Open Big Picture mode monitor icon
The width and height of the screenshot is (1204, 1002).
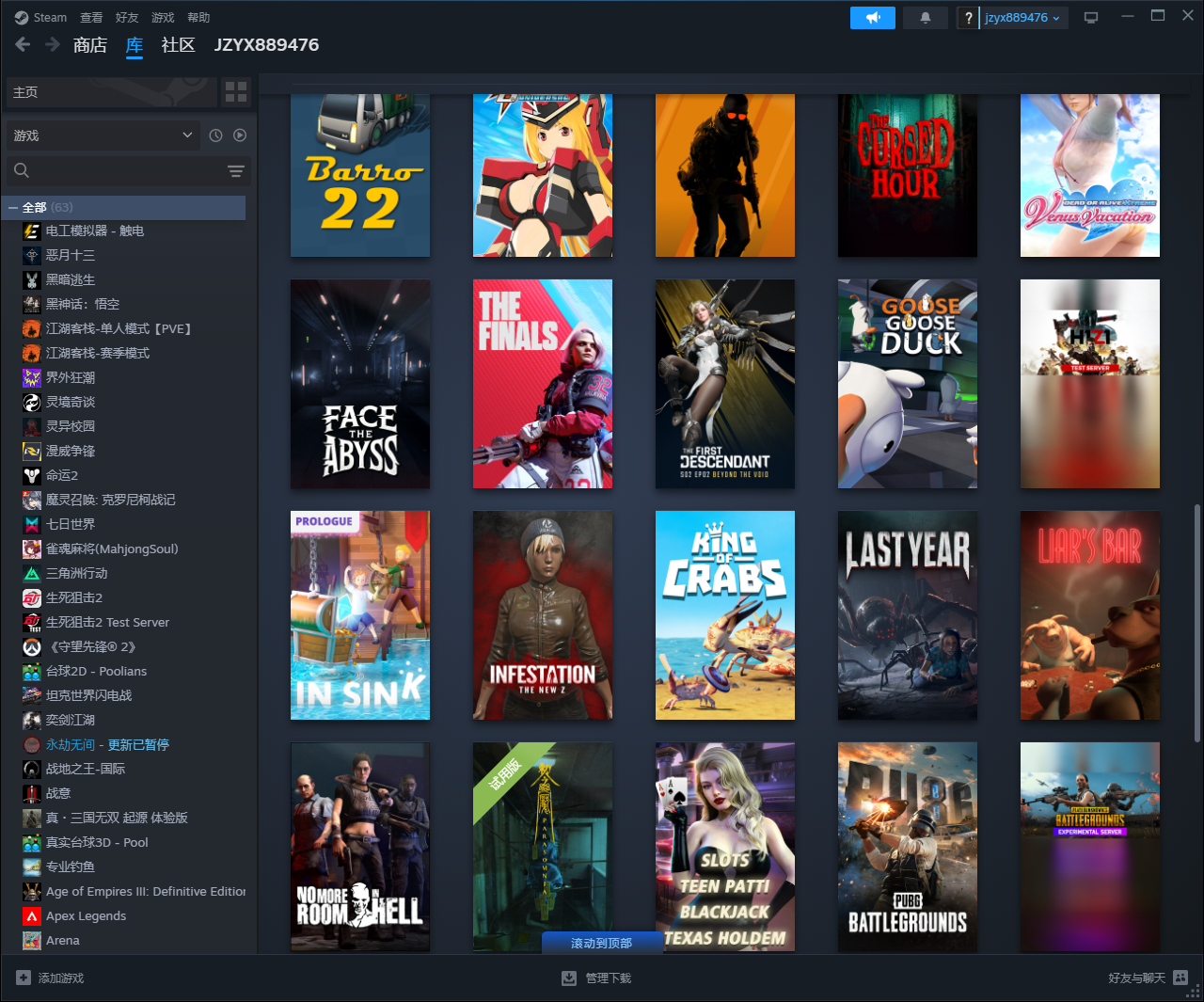[x=1091, y=18]
